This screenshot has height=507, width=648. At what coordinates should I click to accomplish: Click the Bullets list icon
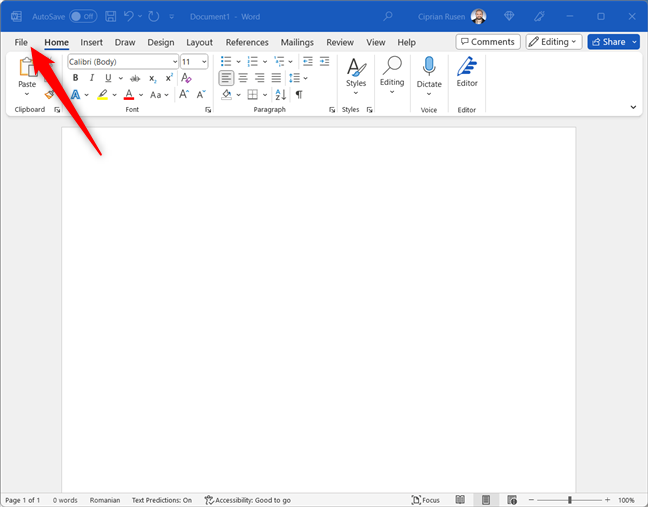(226, 62)
